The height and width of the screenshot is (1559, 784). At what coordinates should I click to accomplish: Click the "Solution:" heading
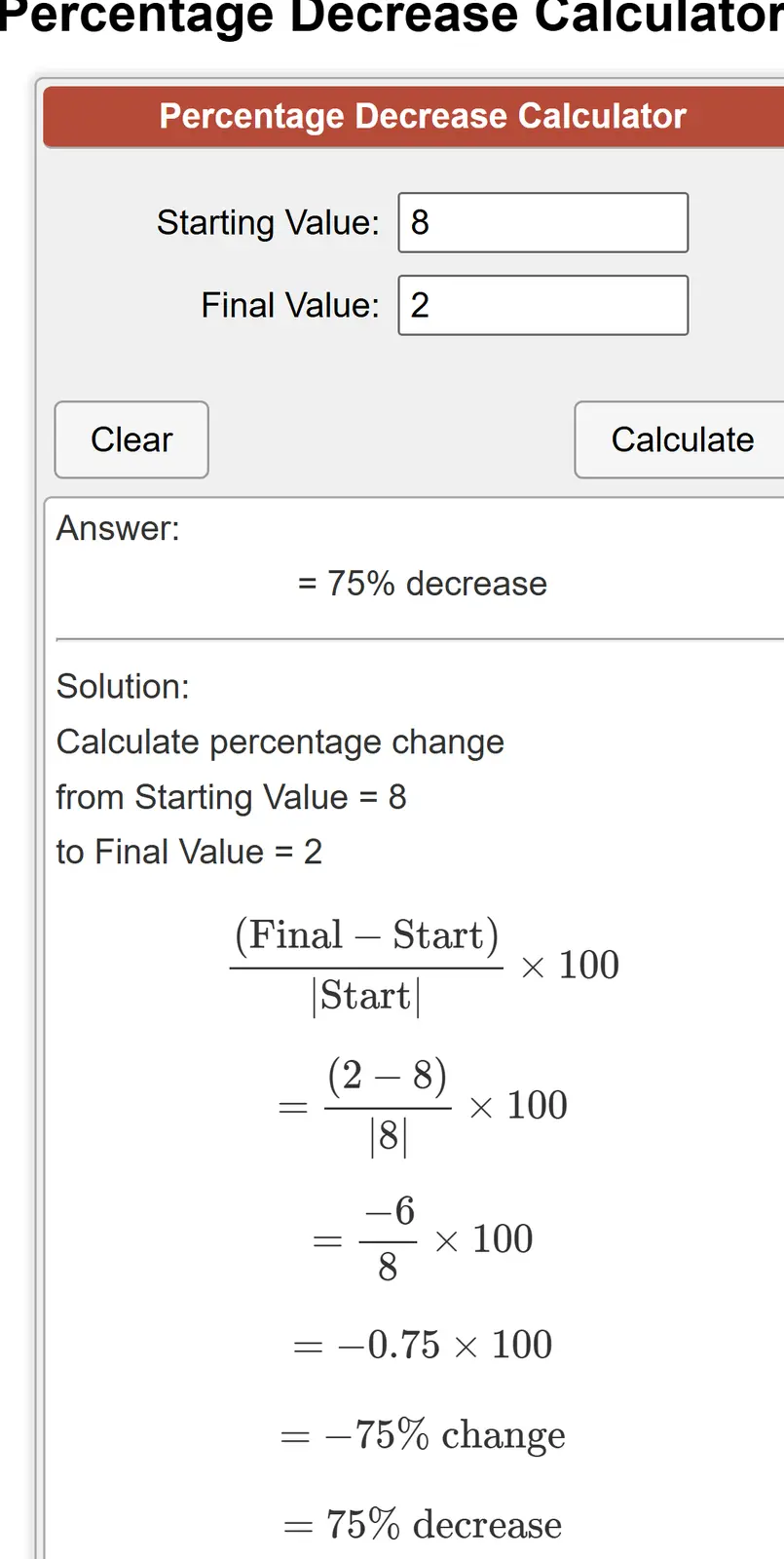click(x=123, y=687)
